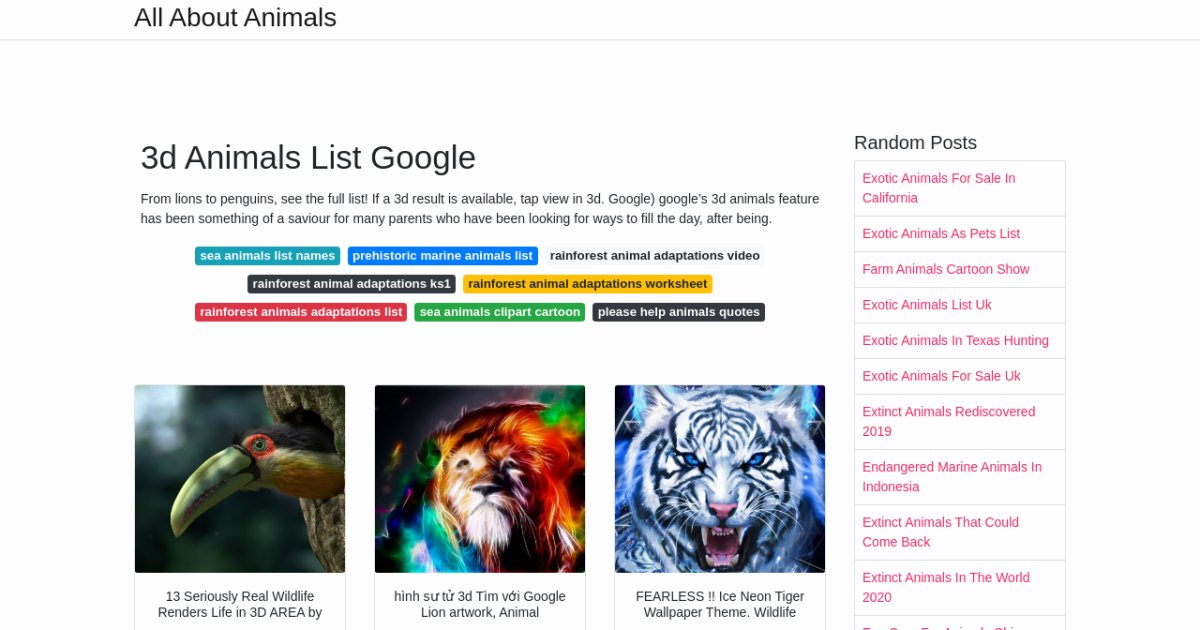
Task: Open the 'sea animals clipart cartoon' tag
Action: (500, 312)
